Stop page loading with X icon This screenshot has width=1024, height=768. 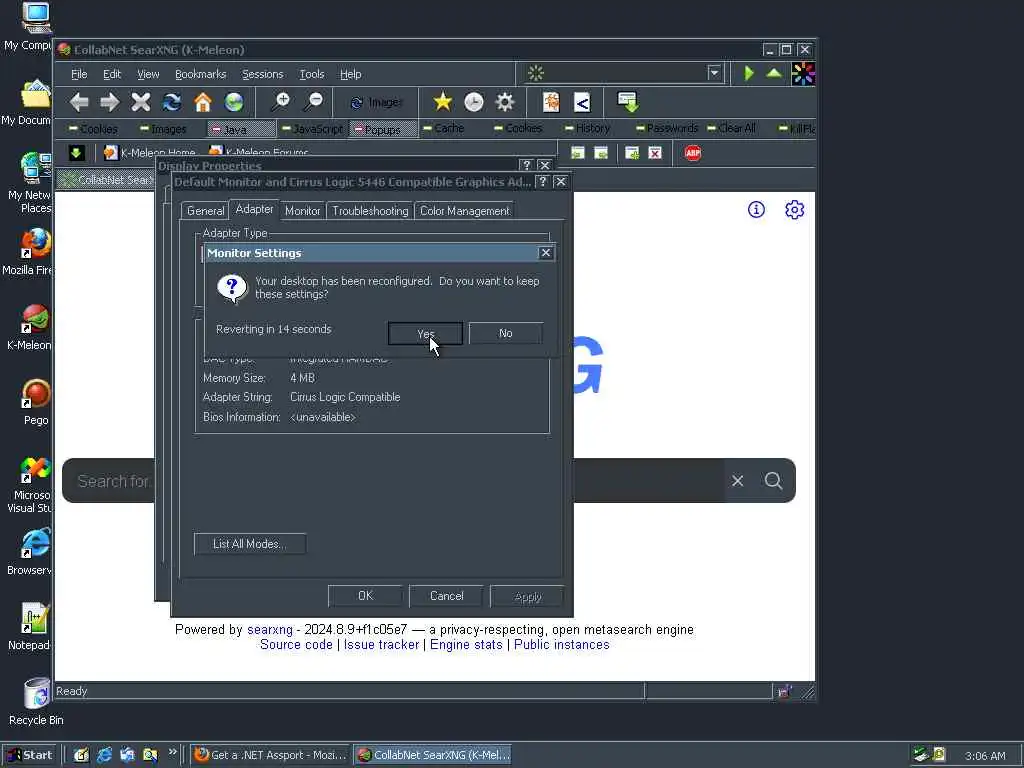140,102
